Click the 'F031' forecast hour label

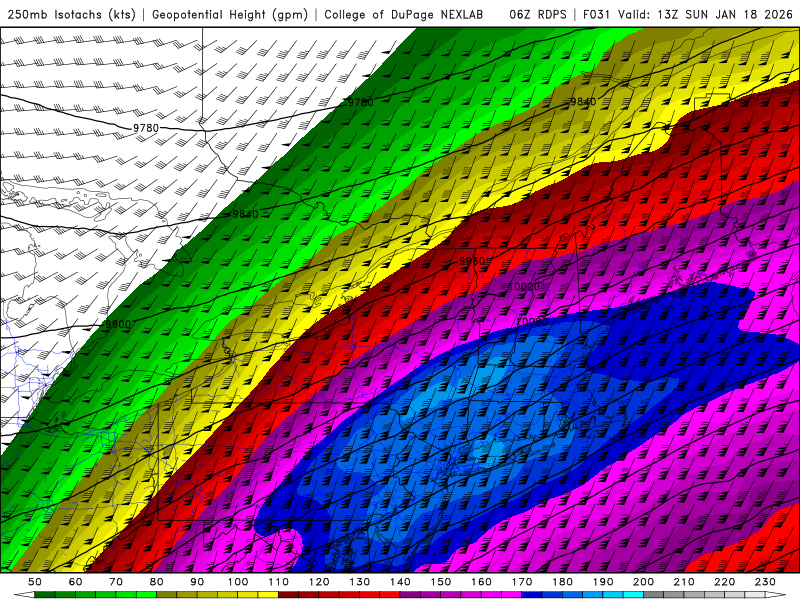(x=596, y=14)
